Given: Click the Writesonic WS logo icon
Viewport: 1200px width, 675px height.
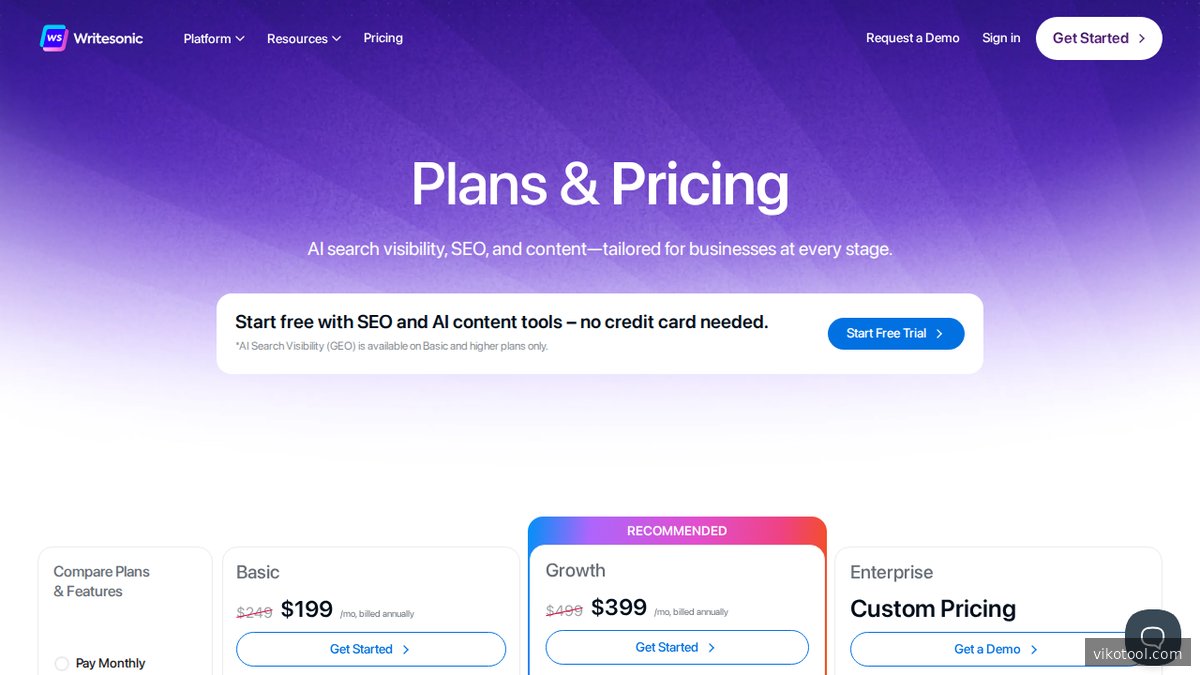Looking at the screenshot, I should coord(54,38).
